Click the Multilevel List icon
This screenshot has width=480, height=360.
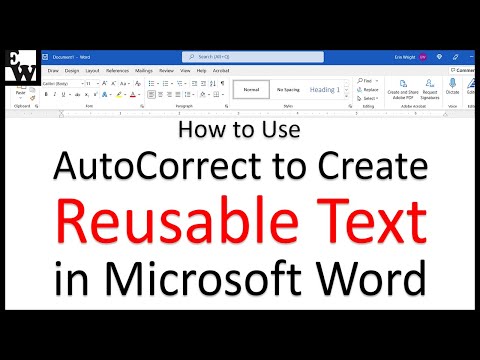(180, 83)
